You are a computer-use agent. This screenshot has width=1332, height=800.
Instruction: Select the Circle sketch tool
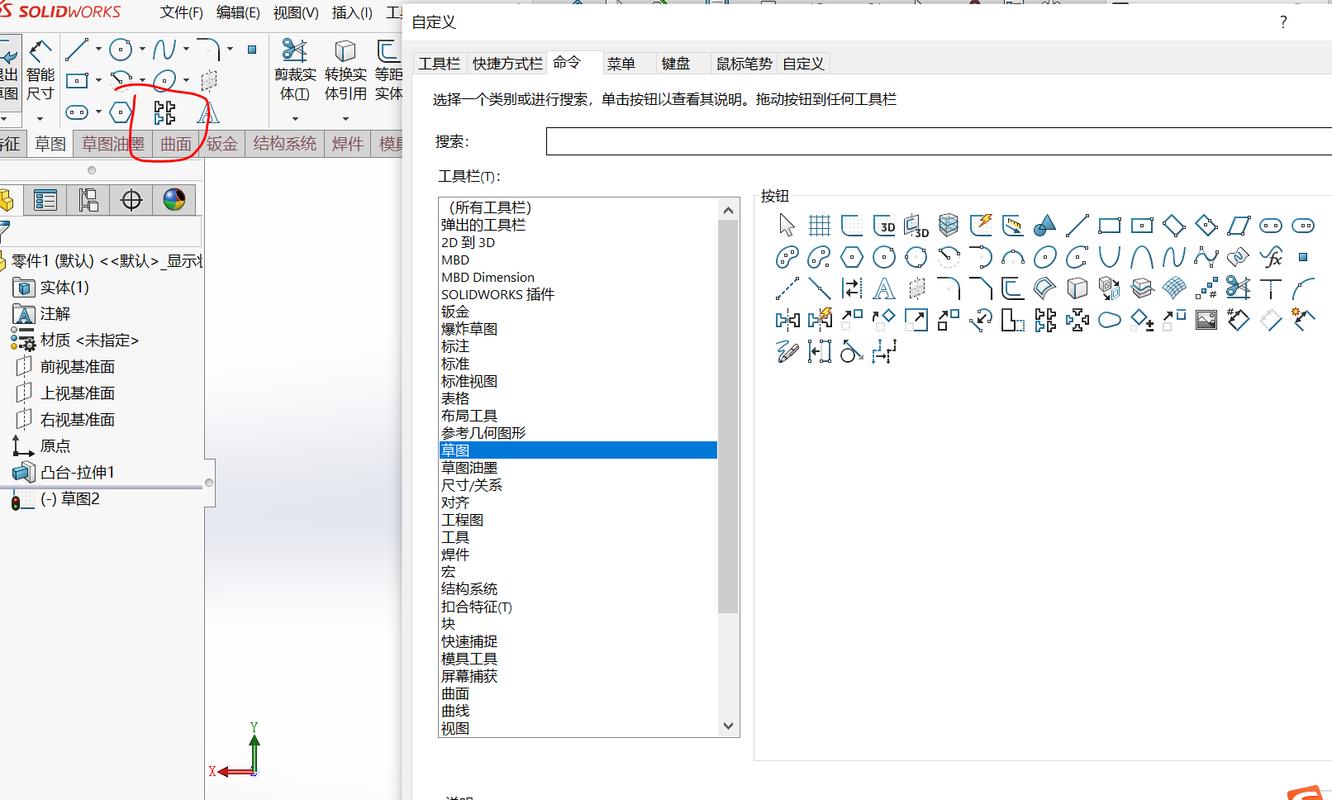tap(120, 49)
